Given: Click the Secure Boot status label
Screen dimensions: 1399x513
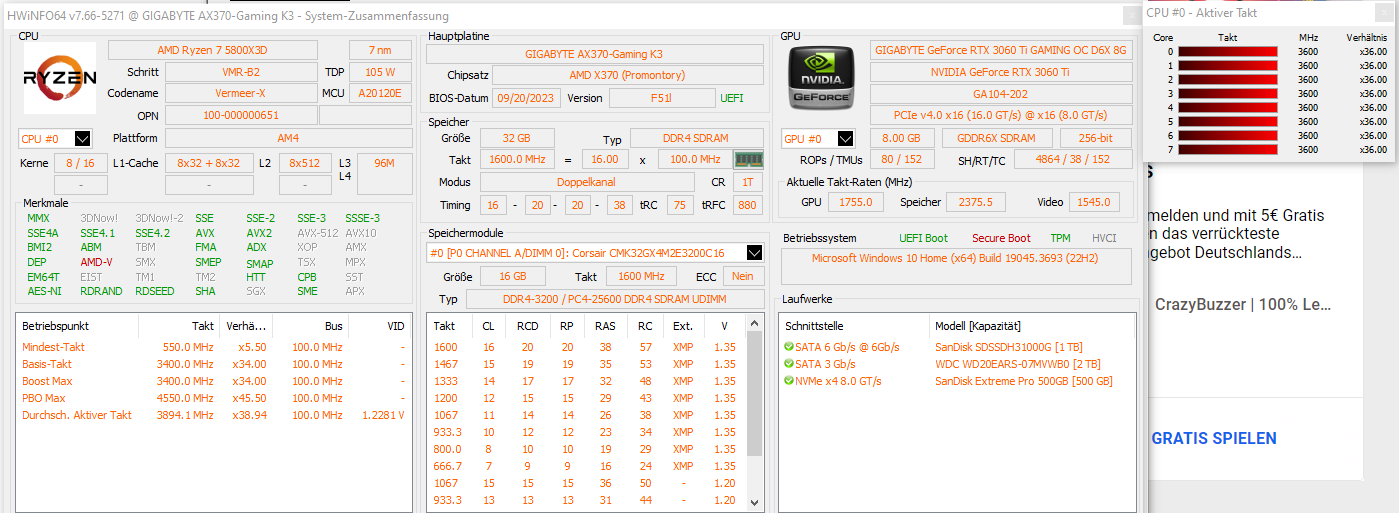Looking at the screenshot, I should point(1001,238).
